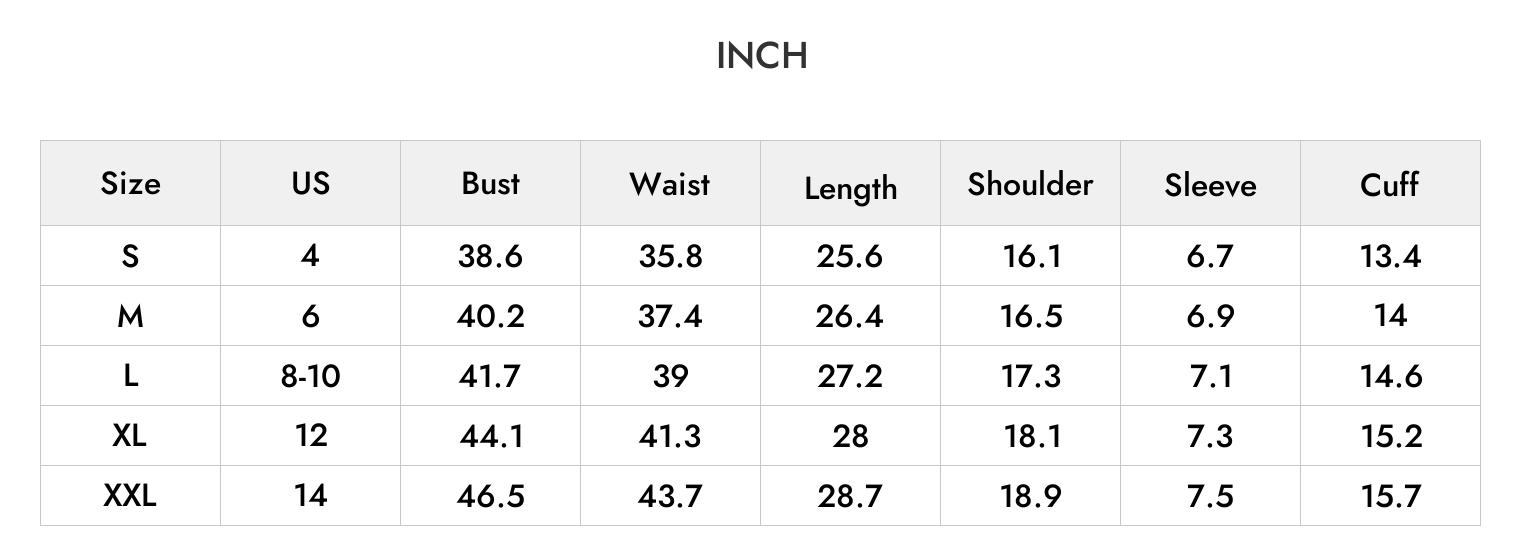Click the US column header
Screen dimensions: 1520x540
tap(310, 183)
